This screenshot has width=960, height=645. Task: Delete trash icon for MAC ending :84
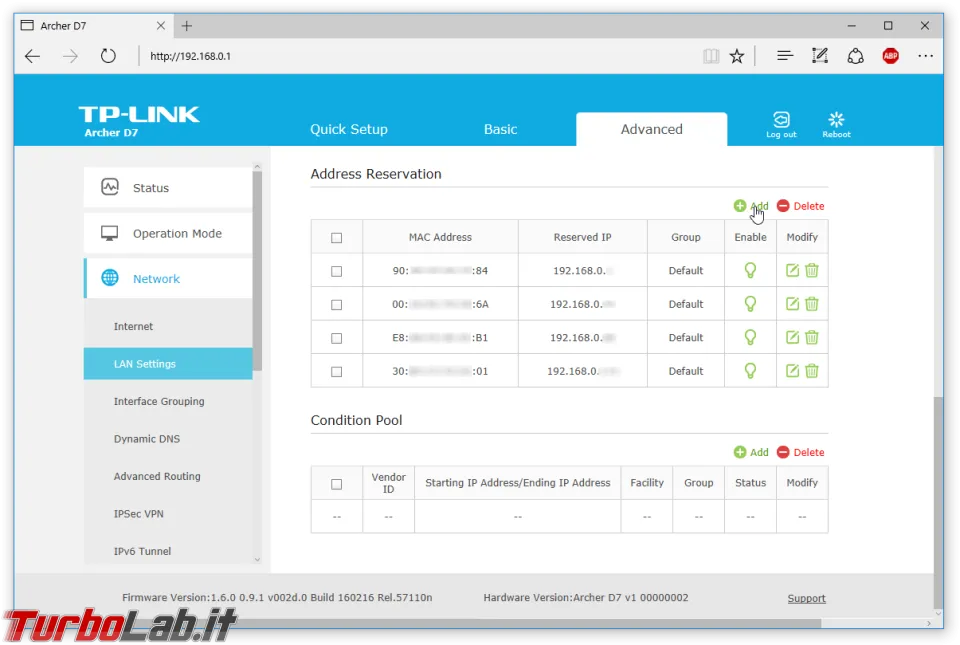click(x=812, y=270)
